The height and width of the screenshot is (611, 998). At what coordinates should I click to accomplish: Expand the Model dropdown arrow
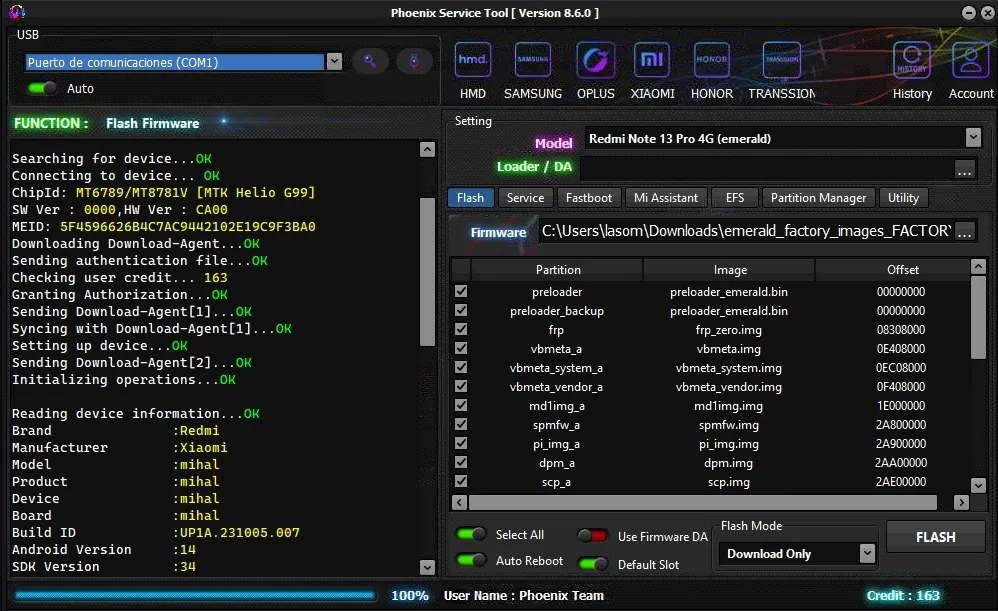[973, 137]
